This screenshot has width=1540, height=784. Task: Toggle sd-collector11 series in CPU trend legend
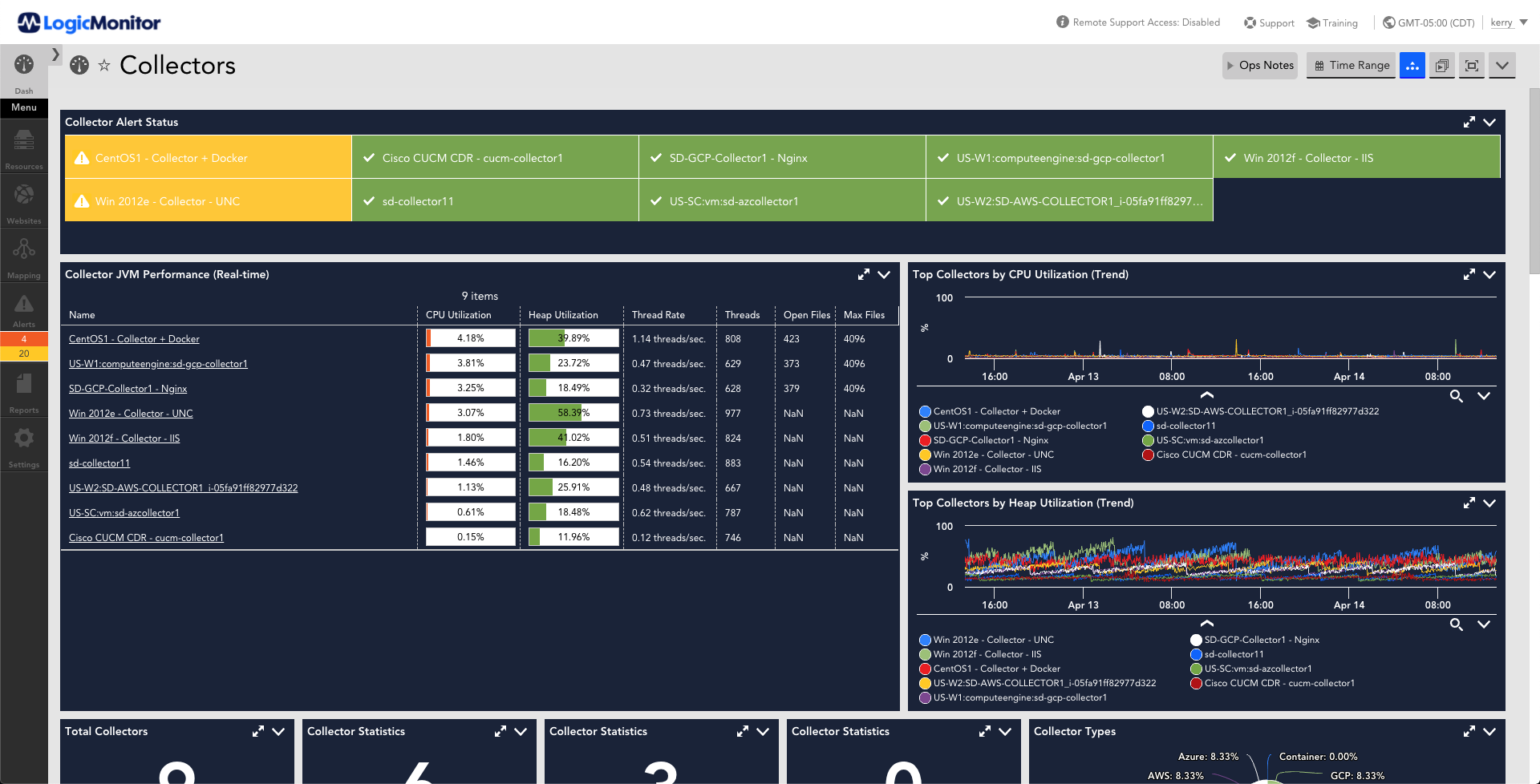pos(1179,426)
